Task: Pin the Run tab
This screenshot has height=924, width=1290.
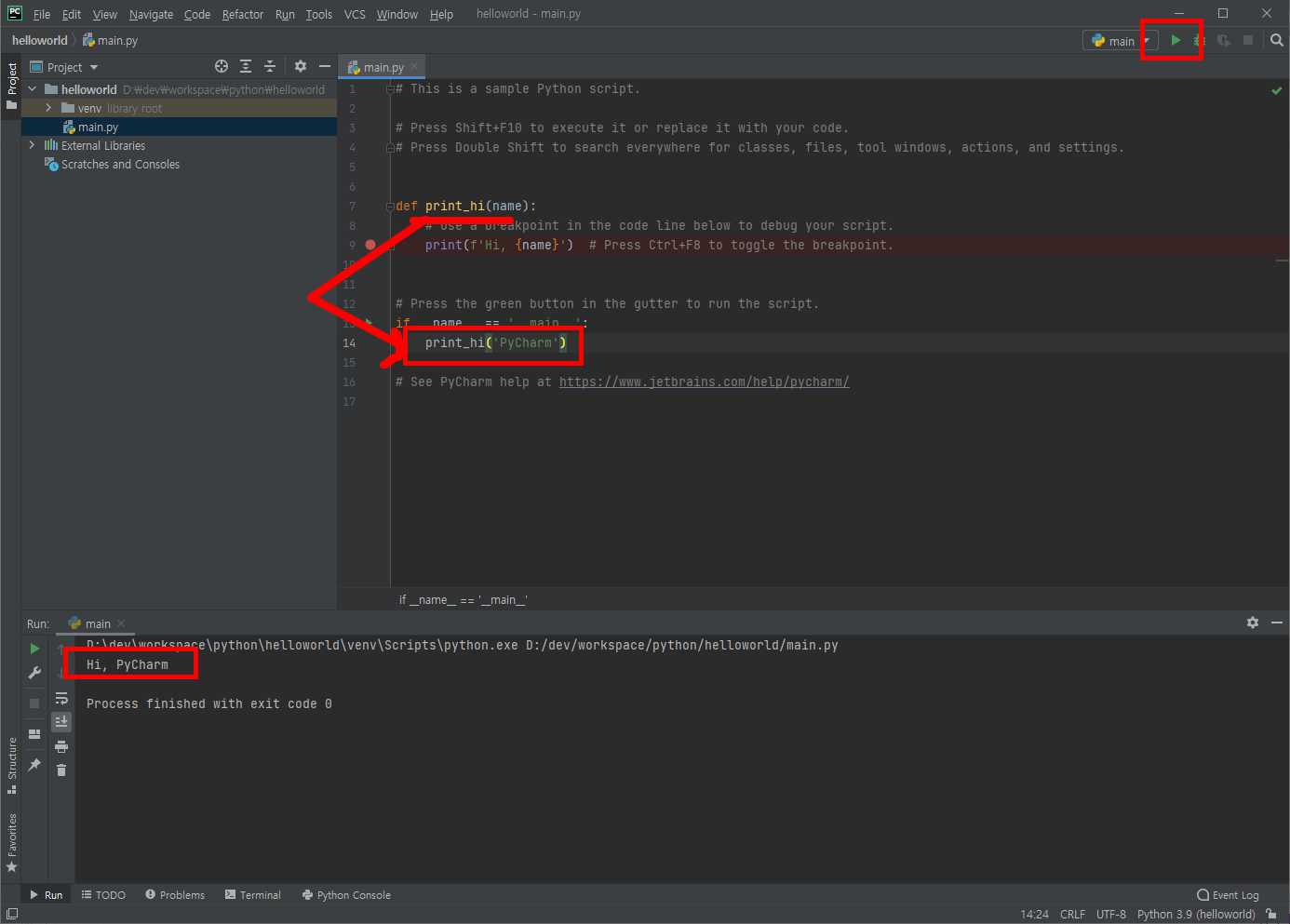Action: click(34, 765)
